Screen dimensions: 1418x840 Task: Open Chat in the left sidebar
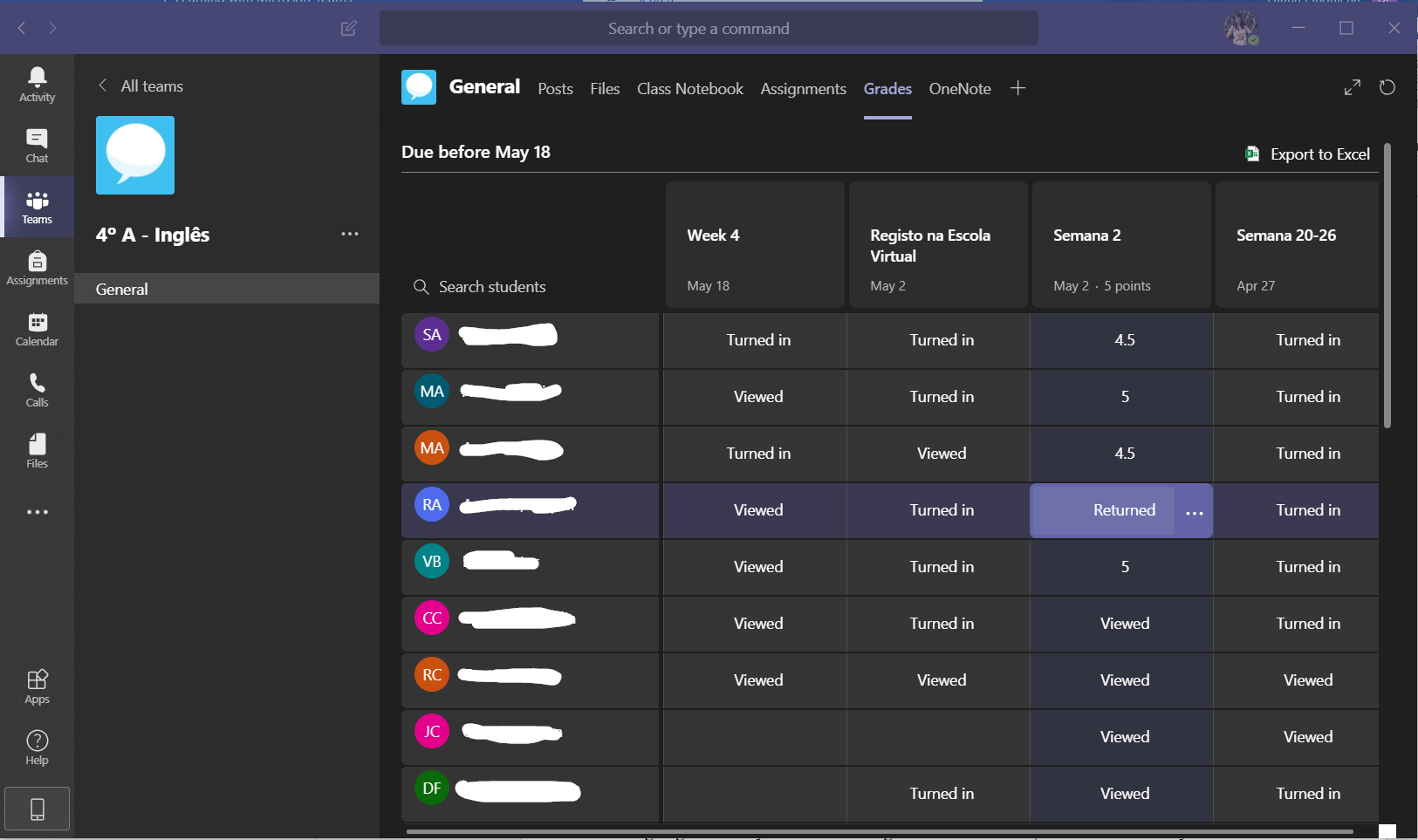[x=37, y=146]
